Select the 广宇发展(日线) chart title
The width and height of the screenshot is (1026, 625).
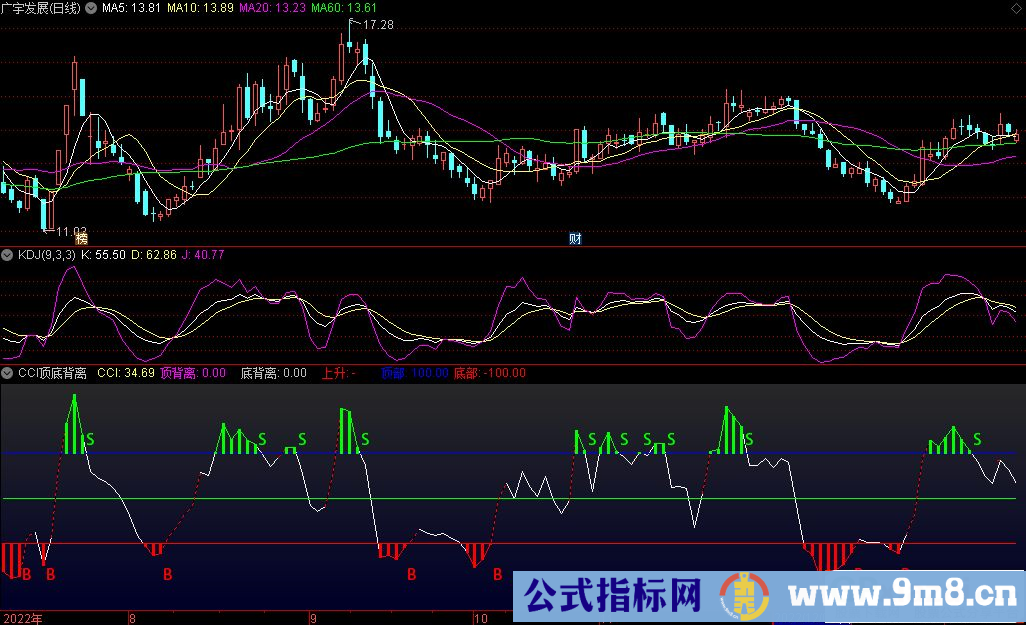pos(41,9)
